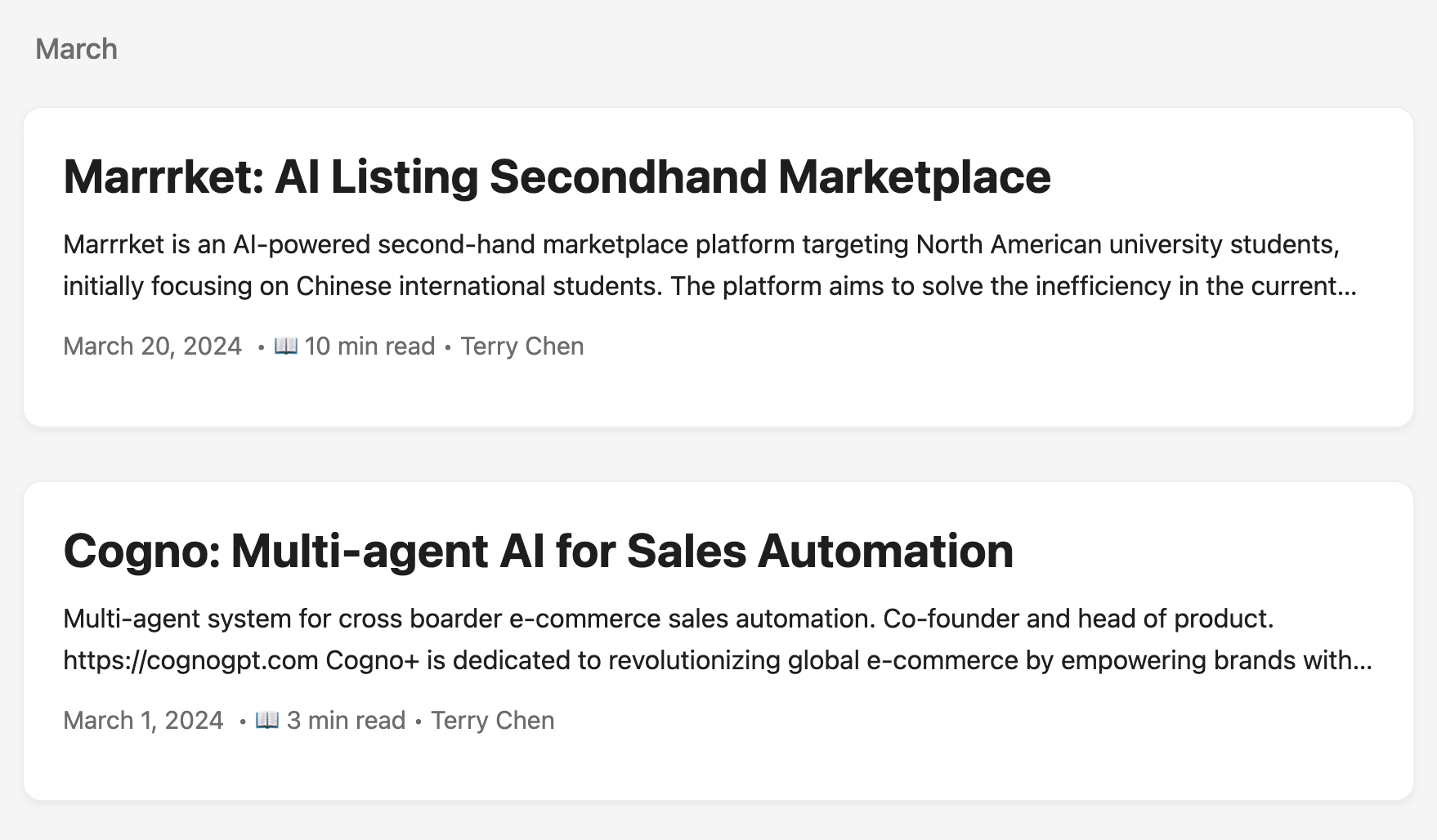1437x840 pixels.
Task: Expand truncated Cogno summary at the ellipsis
Action: click(x=1363, y=661)
